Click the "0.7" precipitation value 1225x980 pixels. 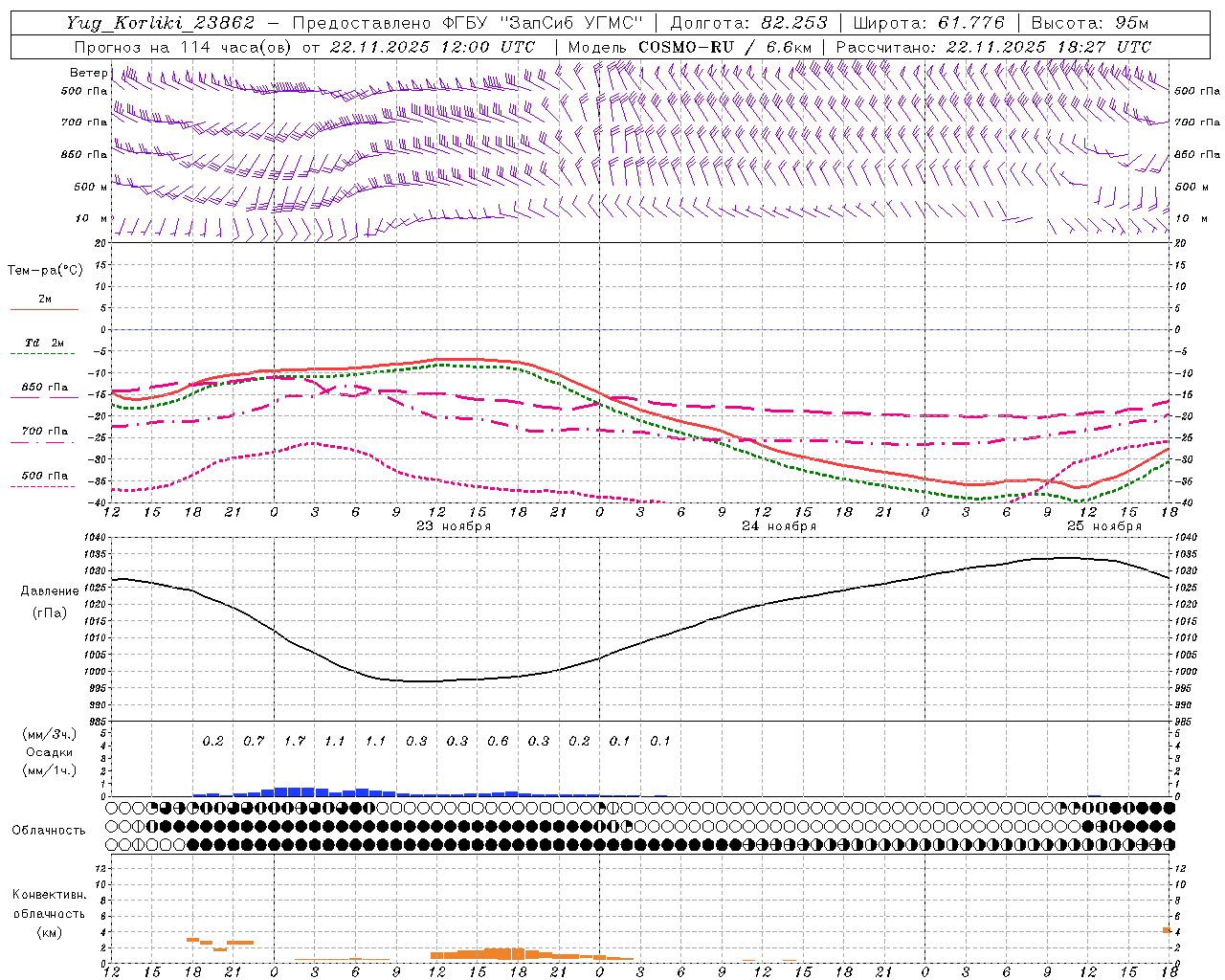[x=254, y=741]
